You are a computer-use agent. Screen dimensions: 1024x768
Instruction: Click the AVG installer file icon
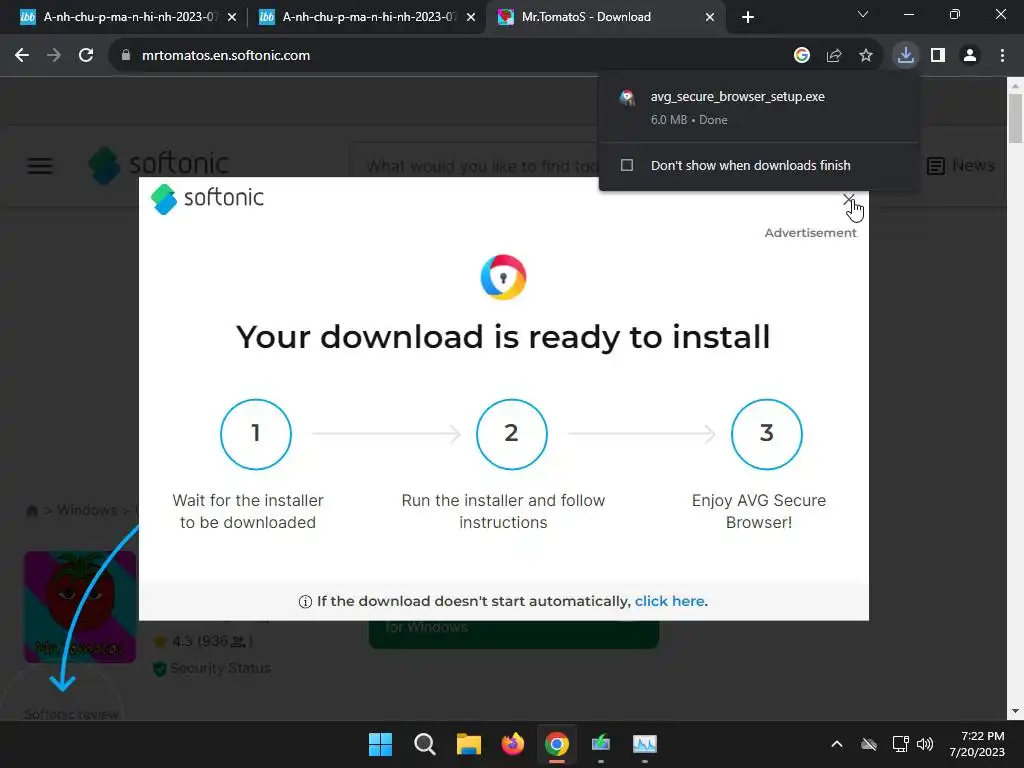(x=627, y=98)
